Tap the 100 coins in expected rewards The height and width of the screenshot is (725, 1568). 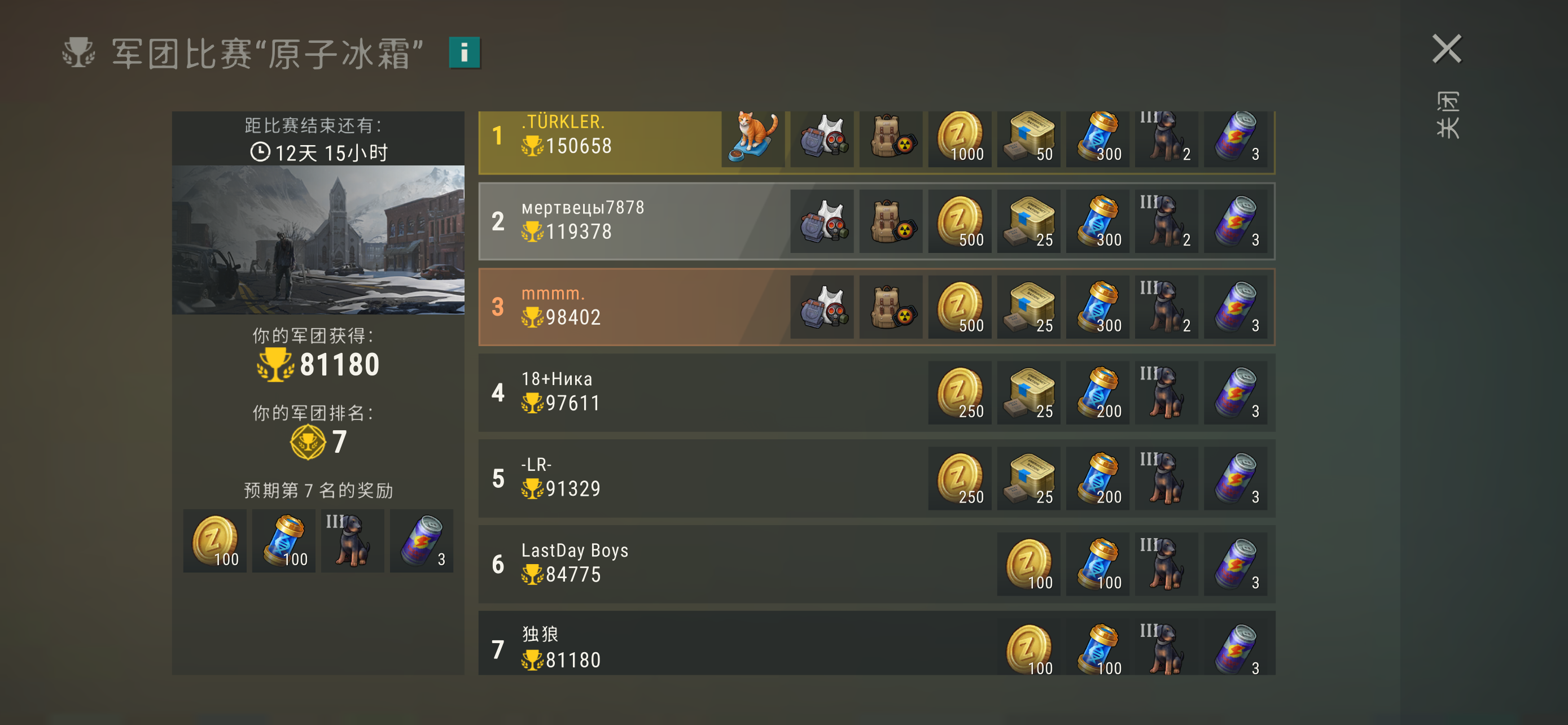click(215, 541)
